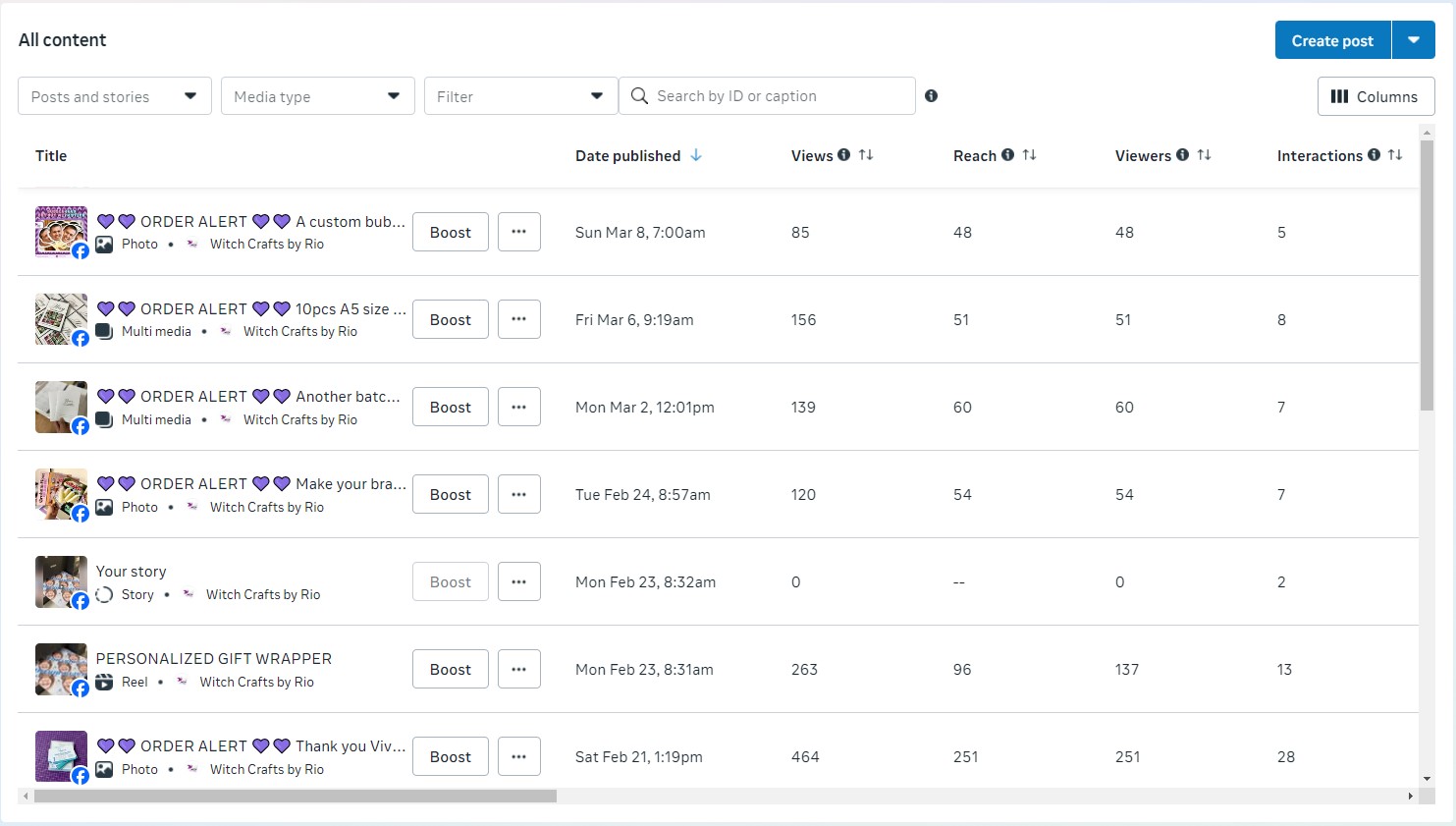Open the Filter dropdown

click(520, 96)
